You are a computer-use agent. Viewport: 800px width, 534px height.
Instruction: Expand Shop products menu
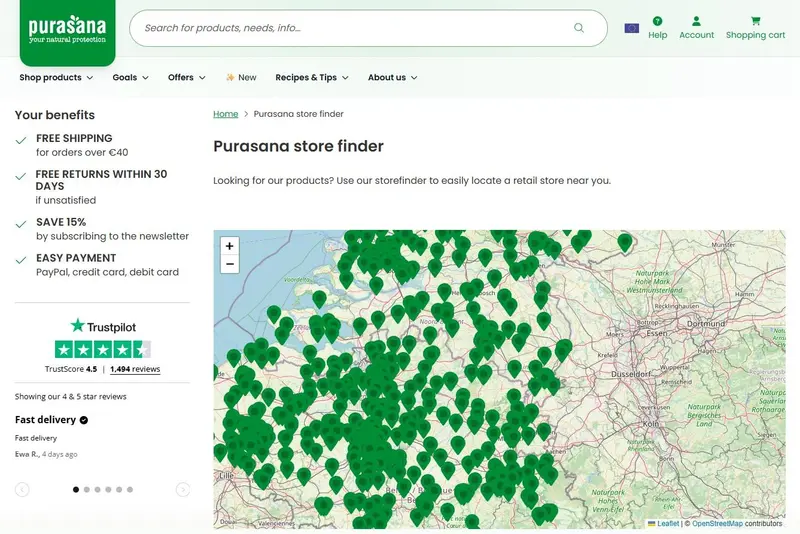56,78
